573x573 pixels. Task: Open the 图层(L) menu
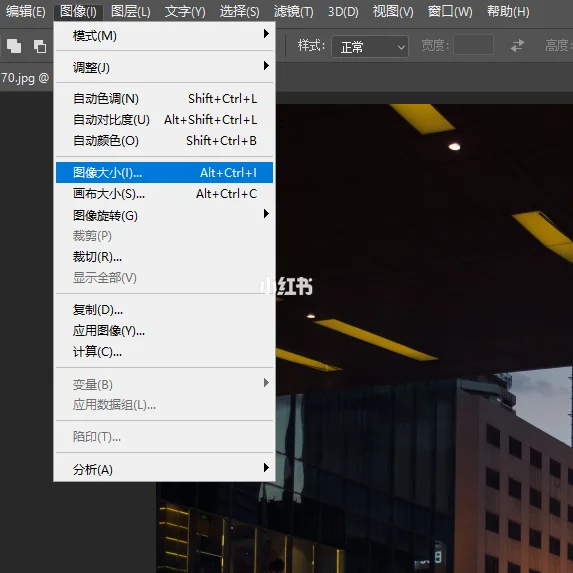click(x=130, y=12)
